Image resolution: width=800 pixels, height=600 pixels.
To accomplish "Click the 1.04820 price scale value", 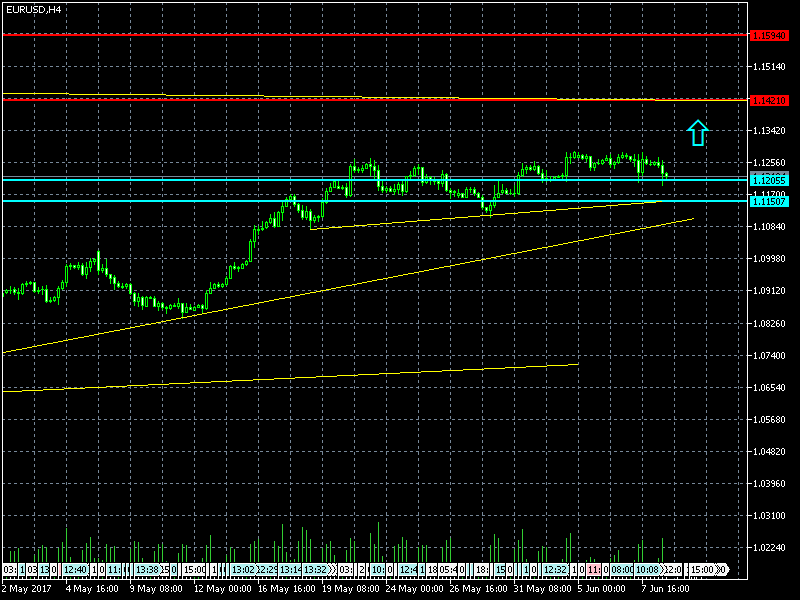I will [769, 453].
